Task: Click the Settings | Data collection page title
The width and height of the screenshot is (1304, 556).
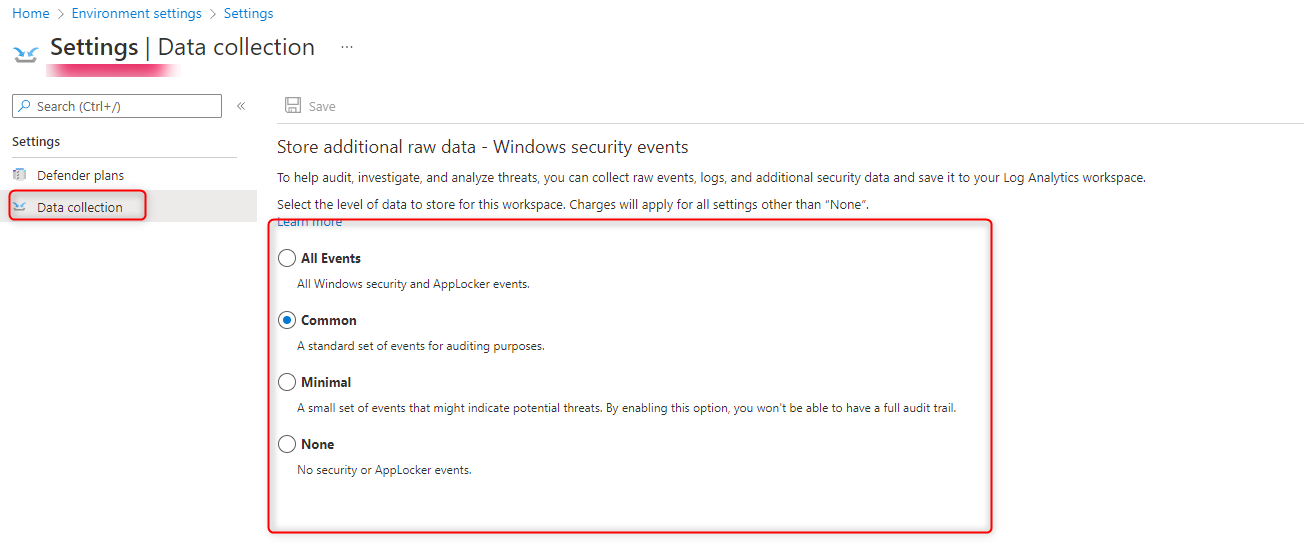Action: click(x=182, y=47)
